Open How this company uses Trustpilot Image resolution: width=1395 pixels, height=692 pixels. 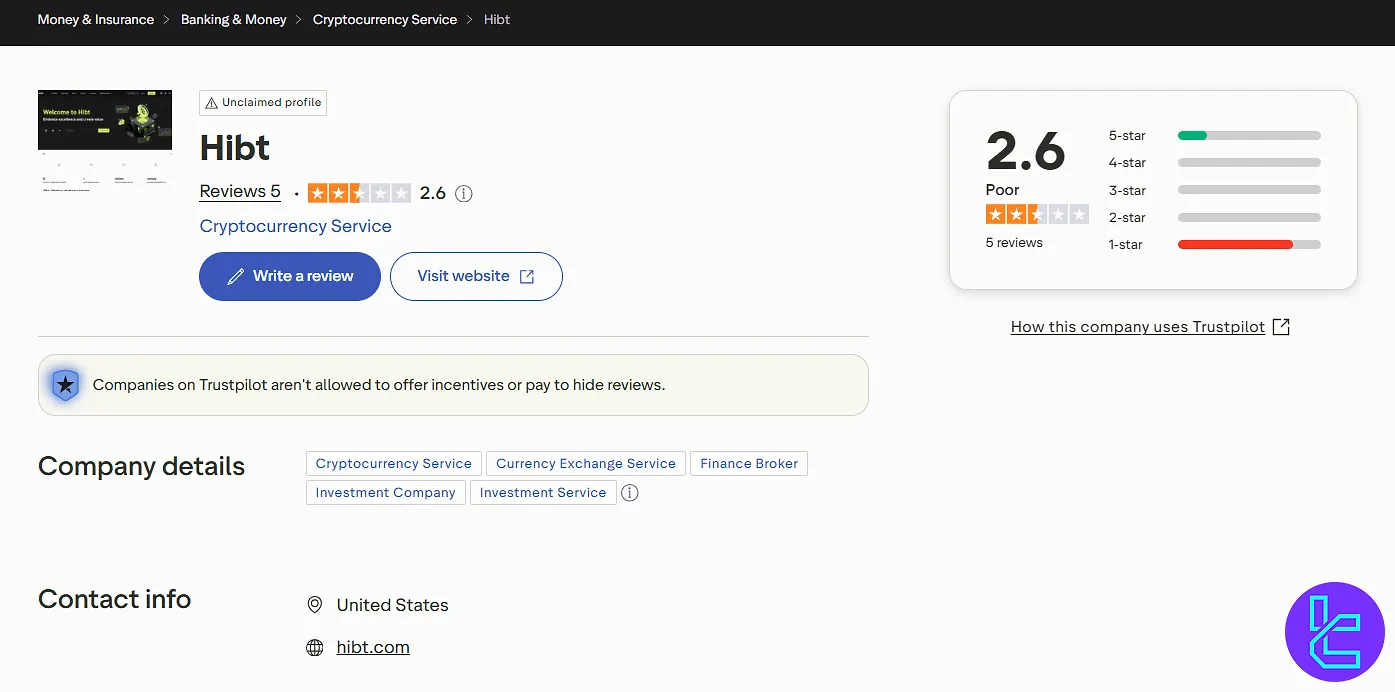click(x=1138, y=327)
